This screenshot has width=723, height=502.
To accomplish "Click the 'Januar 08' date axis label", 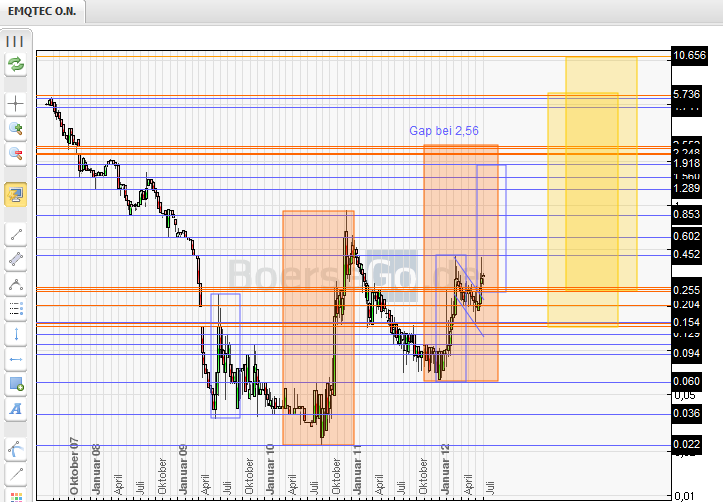I will tap(96, 469).
